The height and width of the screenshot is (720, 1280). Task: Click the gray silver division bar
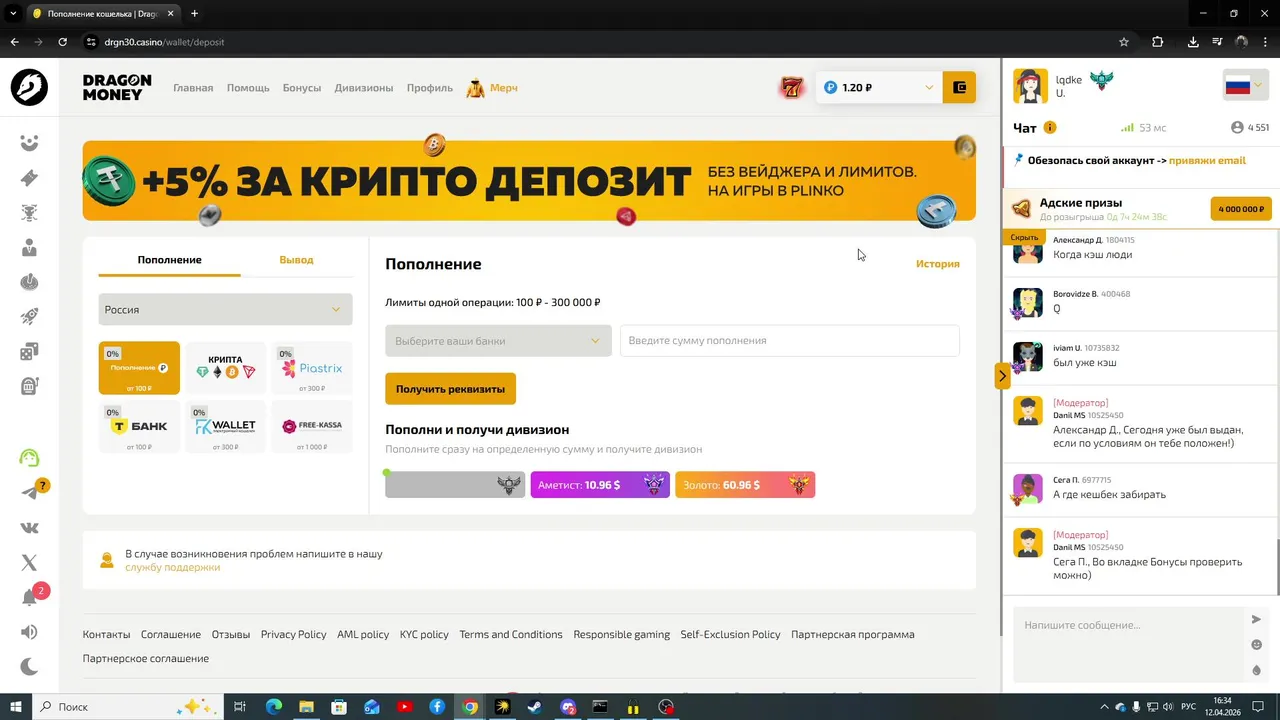click(455, 485)
